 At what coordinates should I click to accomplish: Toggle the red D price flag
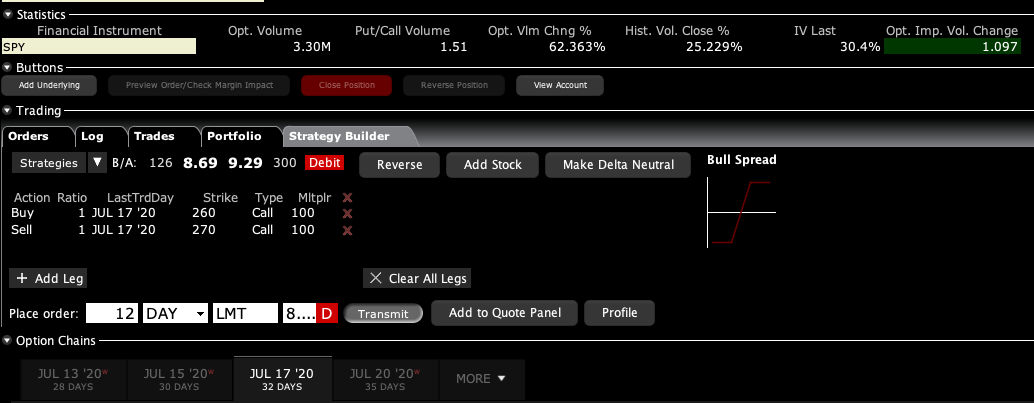326,313
